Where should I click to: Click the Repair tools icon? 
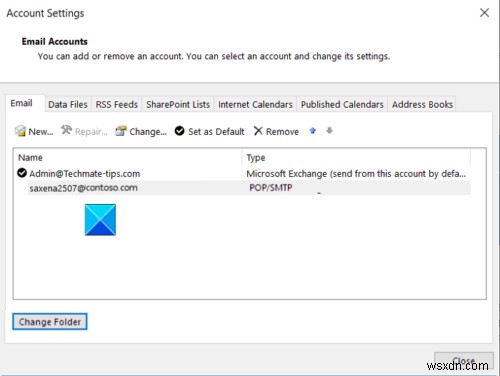pyautogui.click(x=66, y=130)
